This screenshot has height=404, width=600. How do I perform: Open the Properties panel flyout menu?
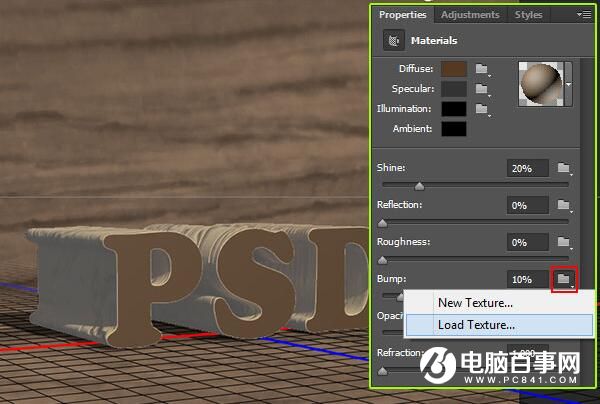point(584,15)
